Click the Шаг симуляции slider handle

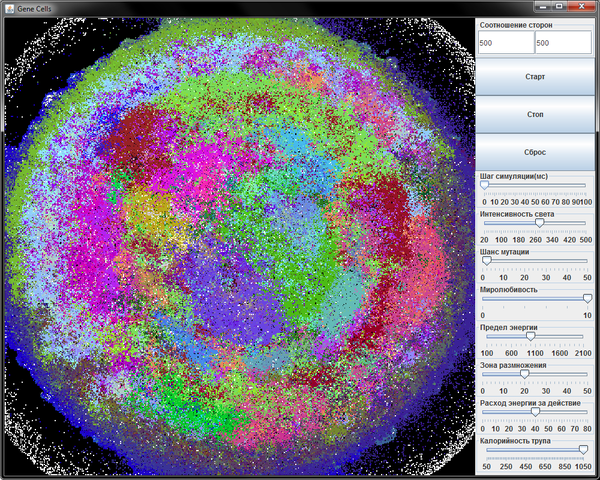click(485, 185)
